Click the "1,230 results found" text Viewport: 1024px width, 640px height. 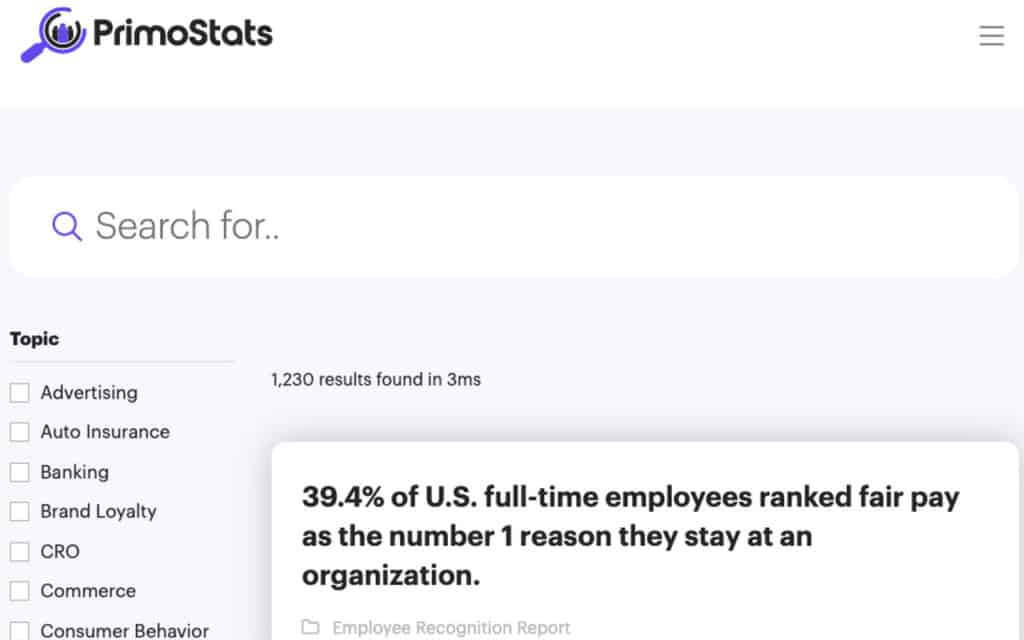click(x=376, y=380)
